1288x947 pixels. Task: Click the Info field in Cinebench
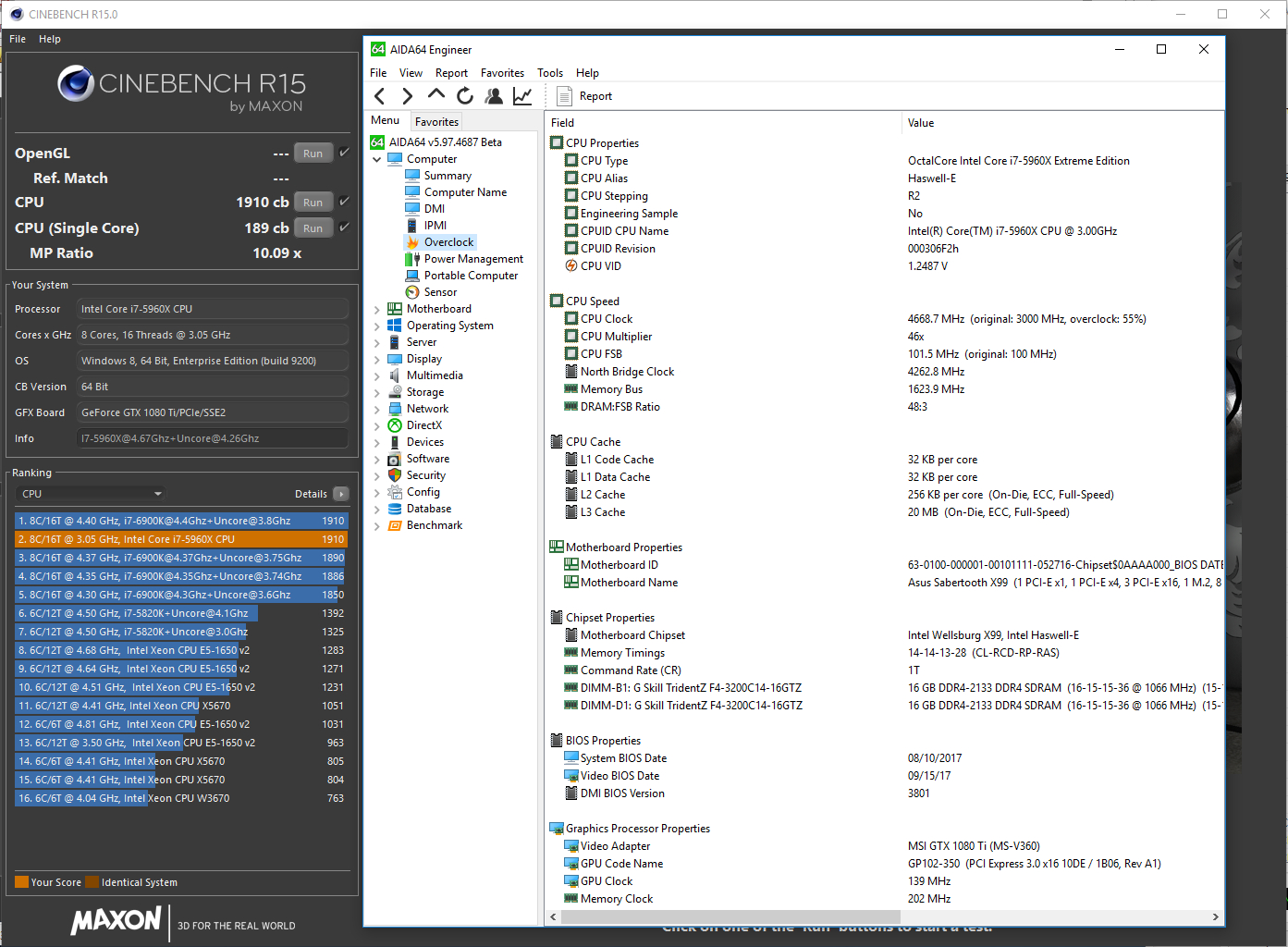coord(212,438)
